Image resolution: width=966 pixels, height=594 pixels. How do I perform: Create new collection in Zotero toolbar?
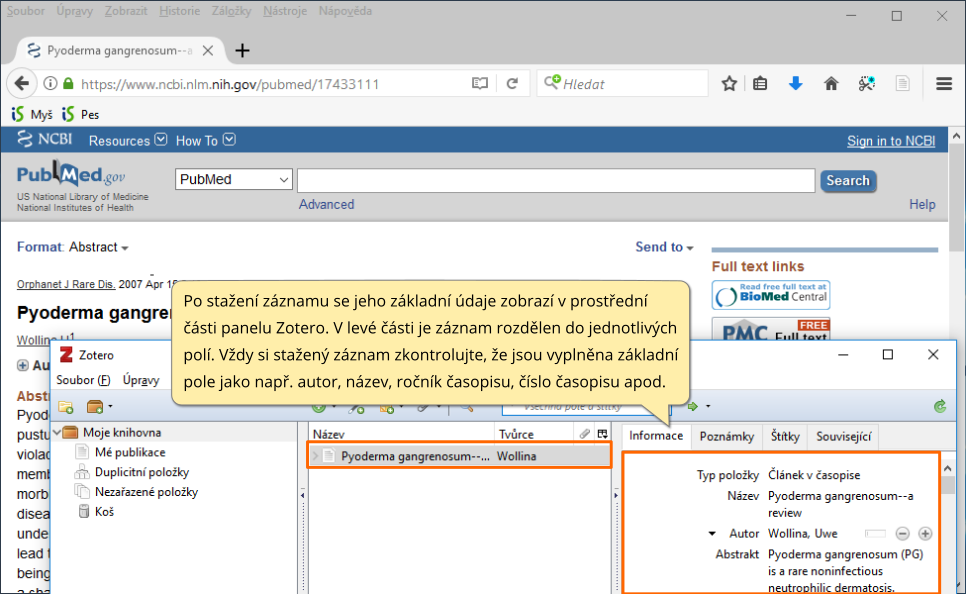(x=66, y=407)
